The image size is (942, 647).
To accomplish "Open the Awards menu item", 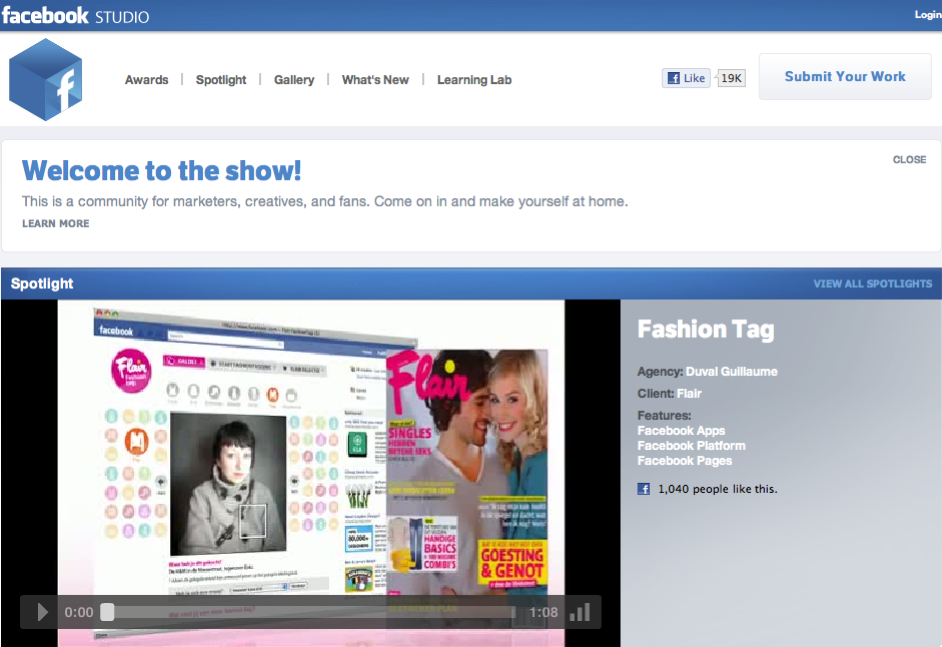I will coord(147,80).
